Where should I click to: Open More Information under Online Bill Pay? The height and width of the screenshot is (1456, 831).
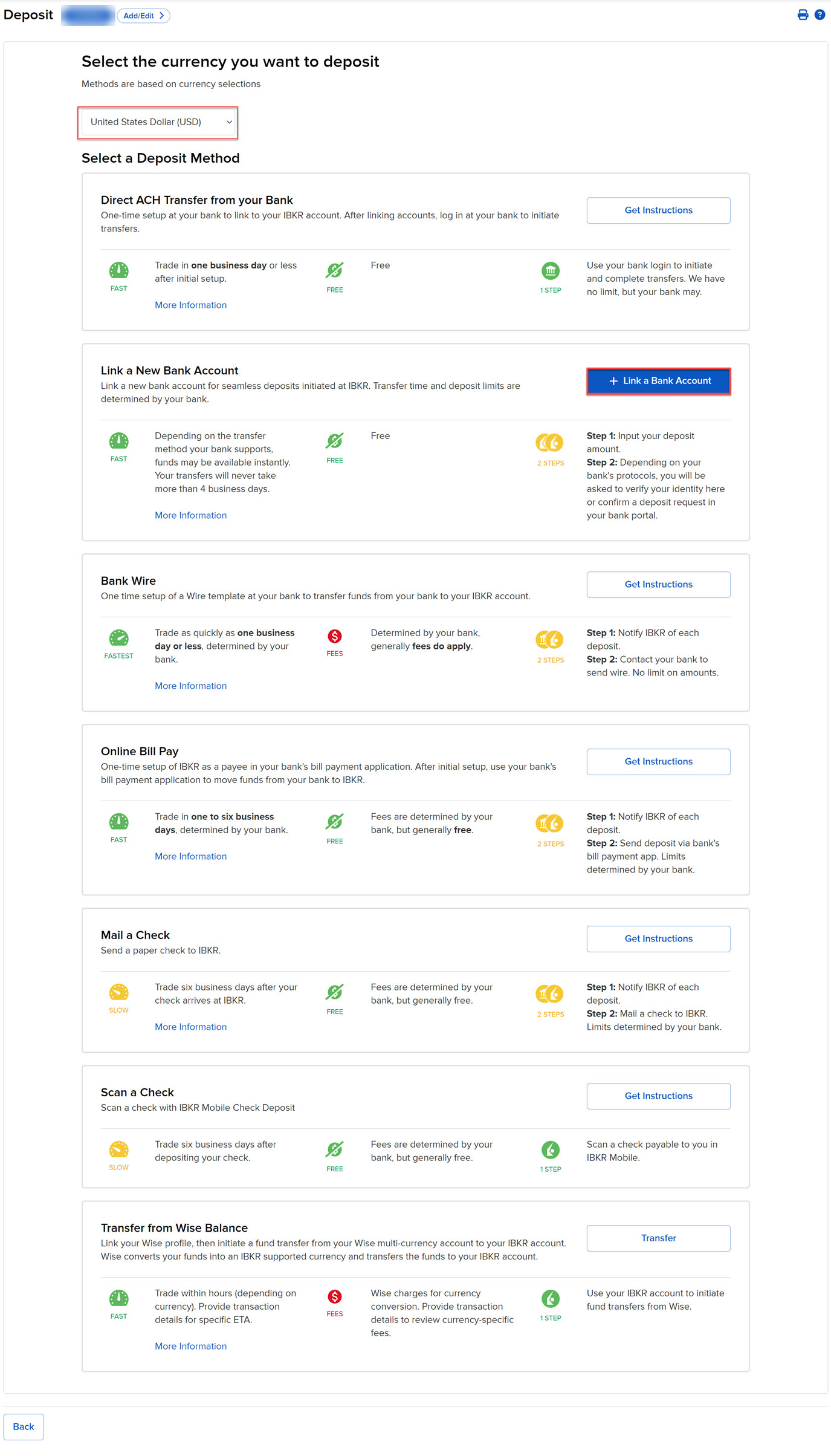(x=190, y=856)
